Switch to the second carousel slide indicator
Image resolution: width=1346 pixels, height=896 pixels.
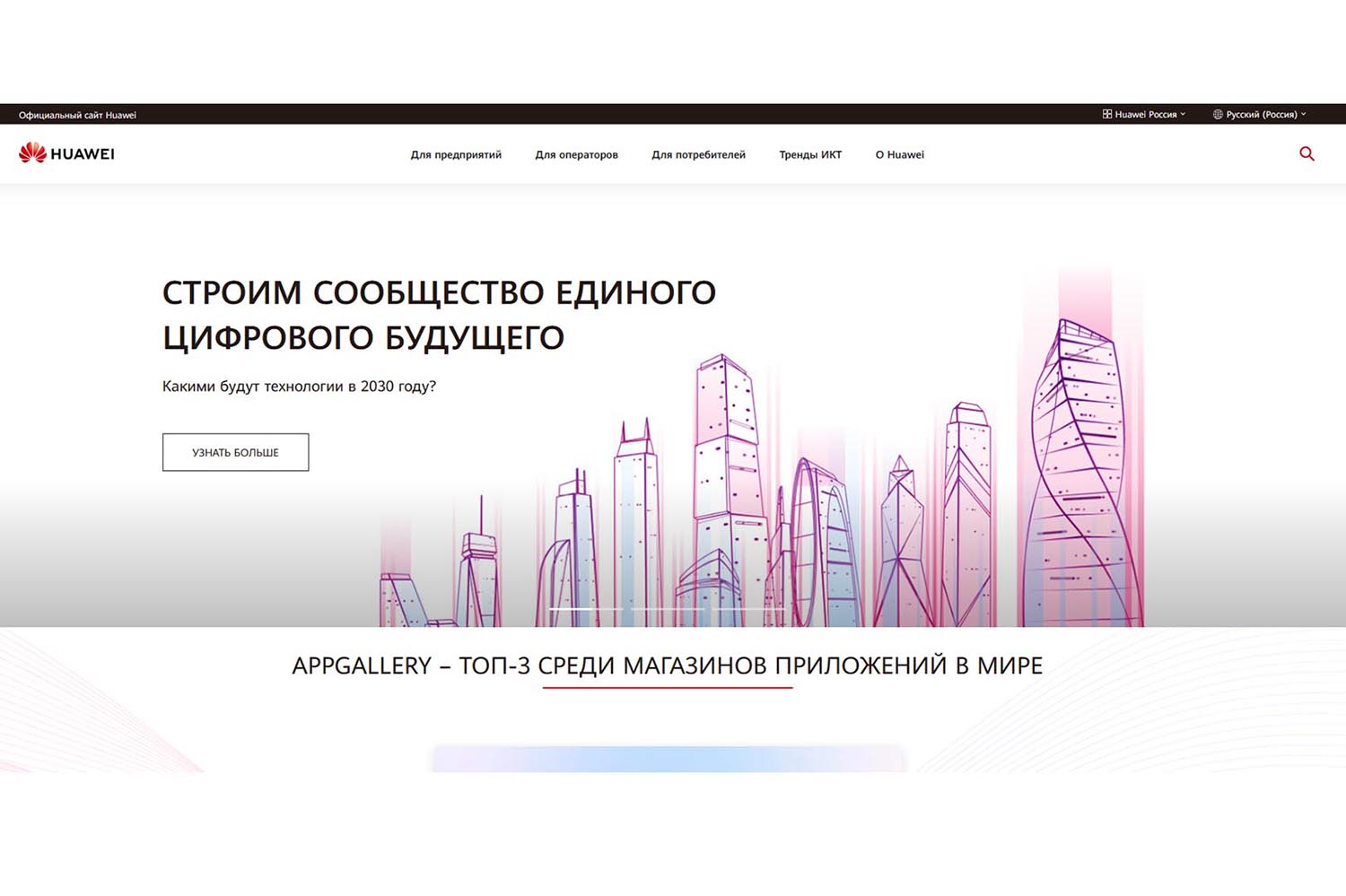pyautogui.click(x=668, y=609)
